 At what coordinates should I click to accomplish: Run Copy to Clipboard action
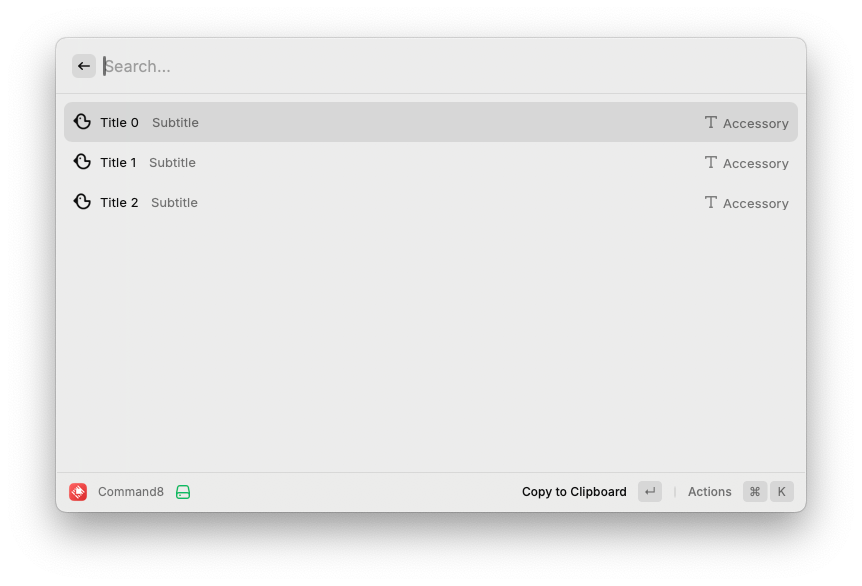(x=574, y=491)
